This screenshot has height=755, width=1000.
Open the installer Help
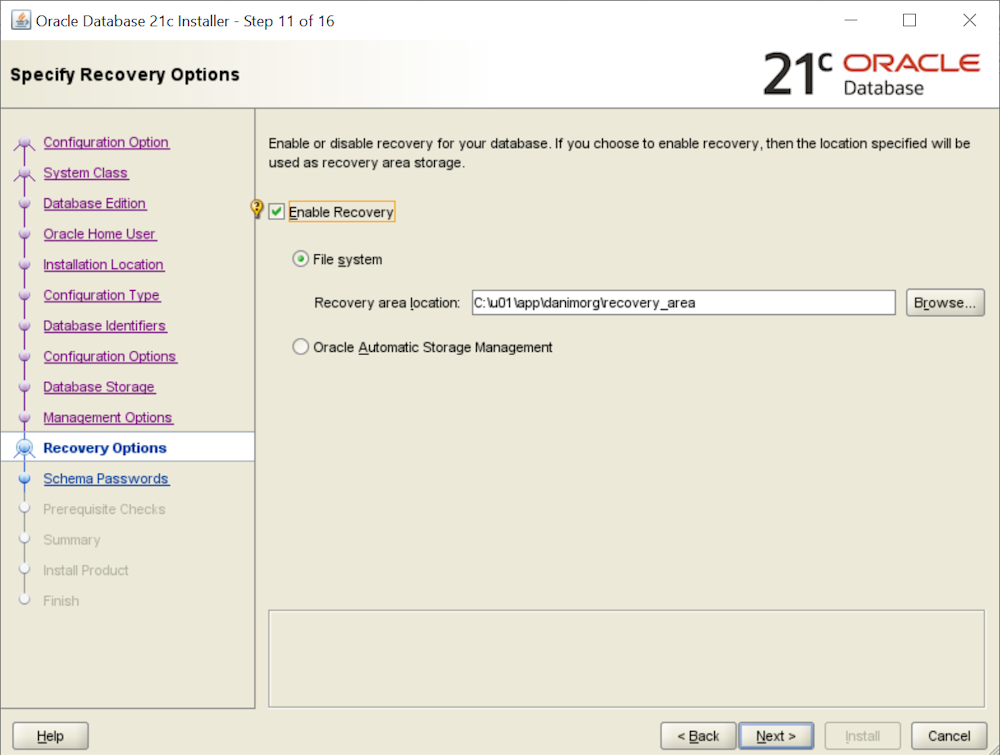click(x=50, y=736)
